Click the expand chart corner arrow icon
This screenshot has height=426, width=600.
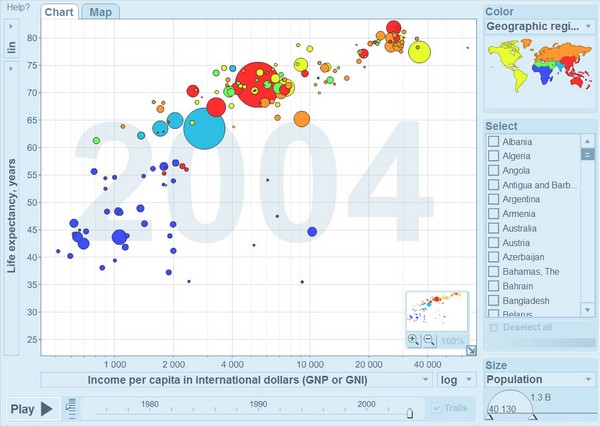(x=471, y=350)
